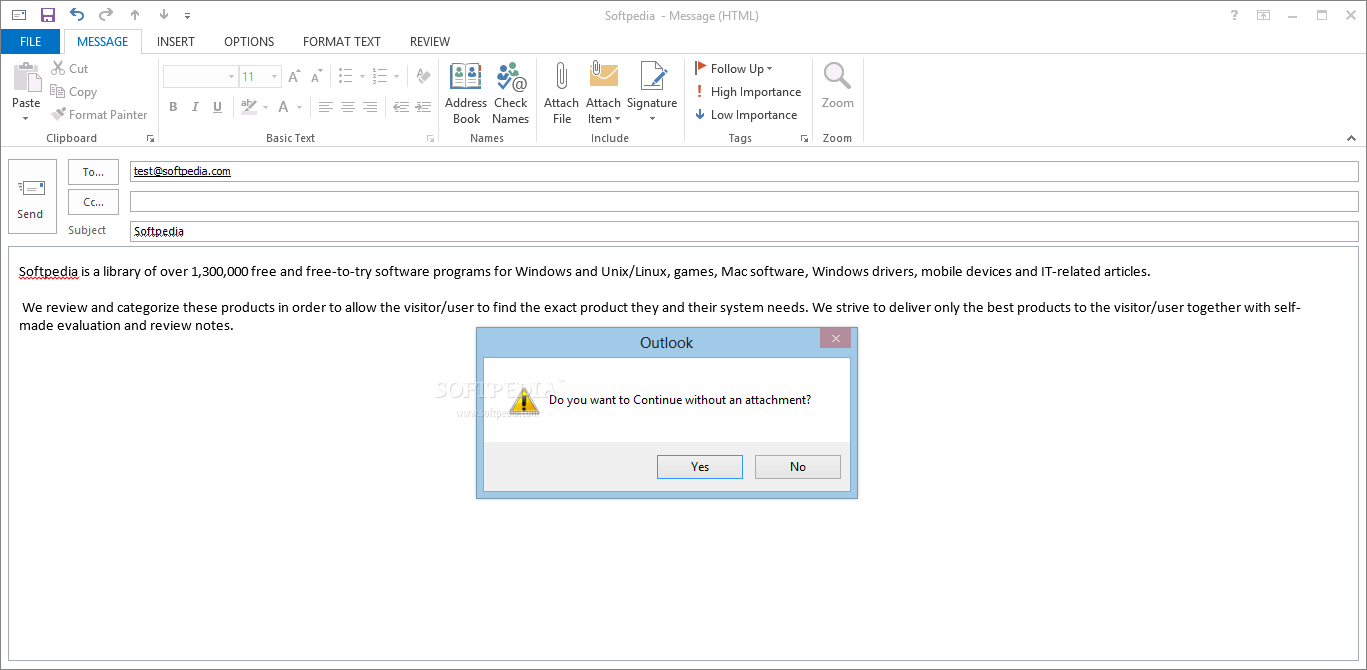
Task: Click the To... button
Action: (x=93, y=172)
